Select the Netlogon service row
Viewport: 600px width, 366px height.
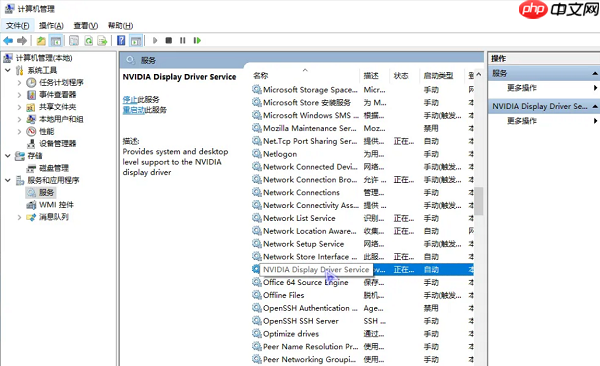coord(362,154)
